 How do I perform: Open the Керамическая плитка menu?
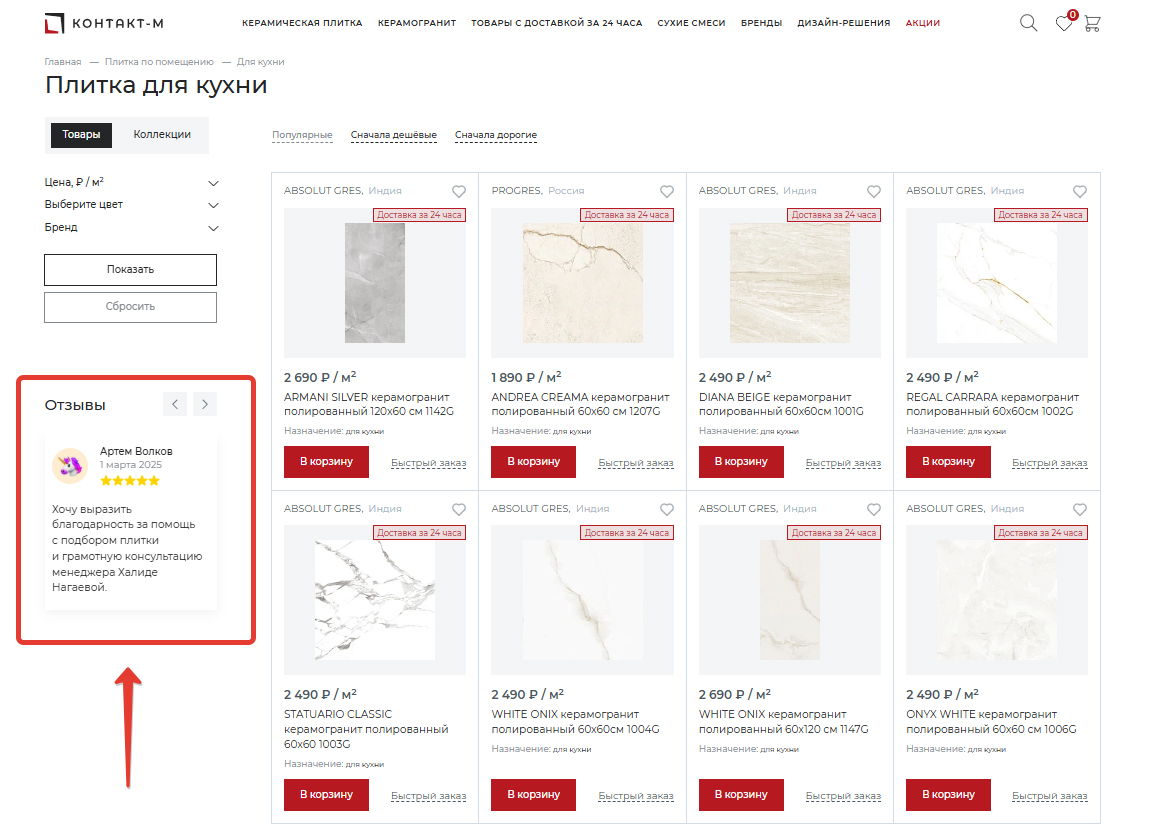click(302, 23)
